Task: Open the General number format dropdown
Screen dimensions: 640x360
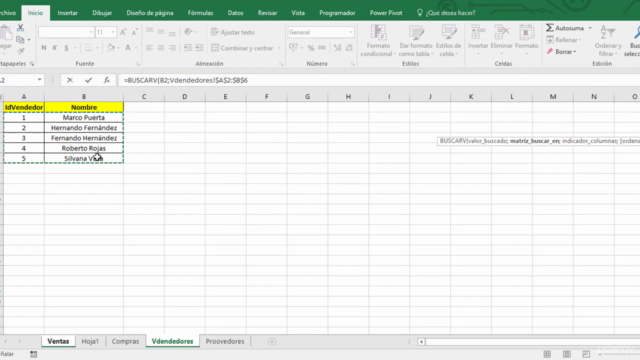Action: 351,32
